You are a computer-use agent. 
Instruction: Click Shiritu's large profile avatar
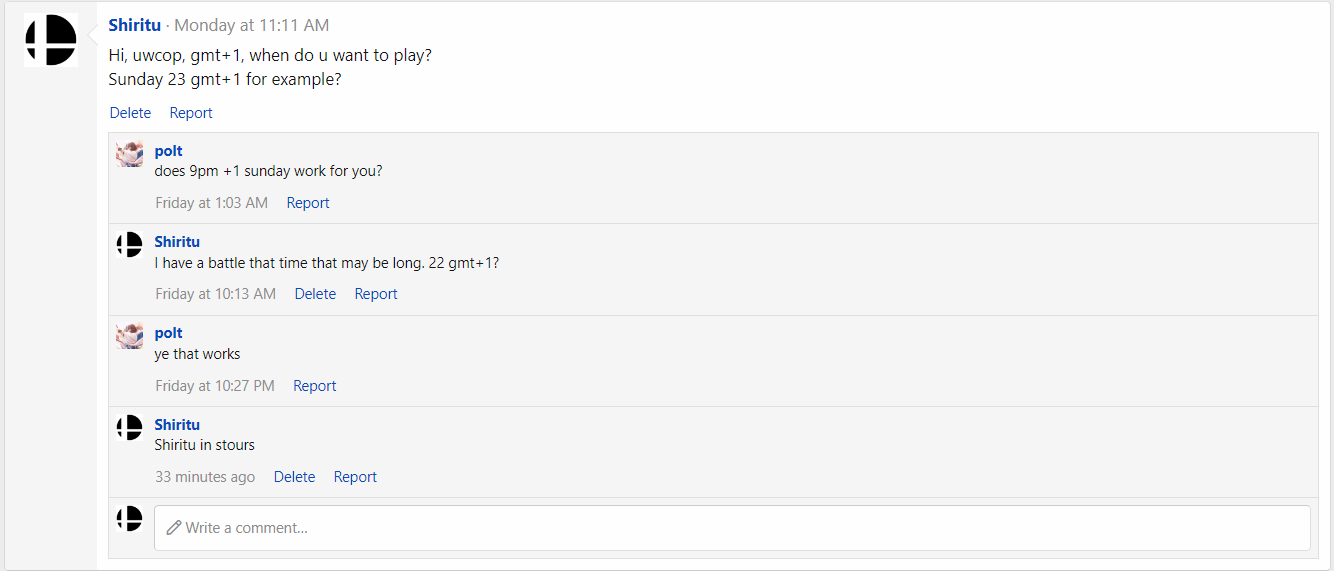coord(51,40)
